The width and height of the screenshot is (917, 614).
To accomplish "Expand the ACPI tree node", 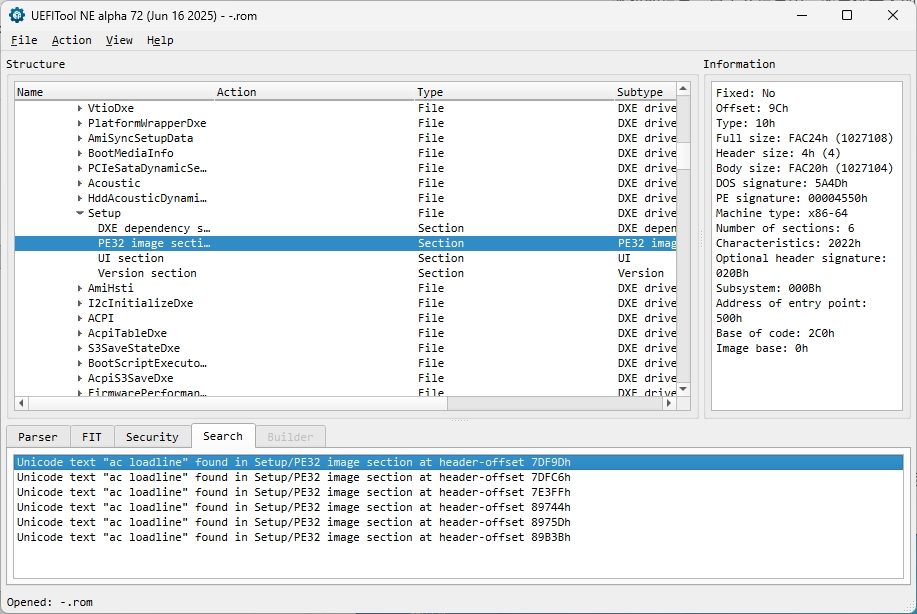I will pyautogui.click(x=80, y=318).
